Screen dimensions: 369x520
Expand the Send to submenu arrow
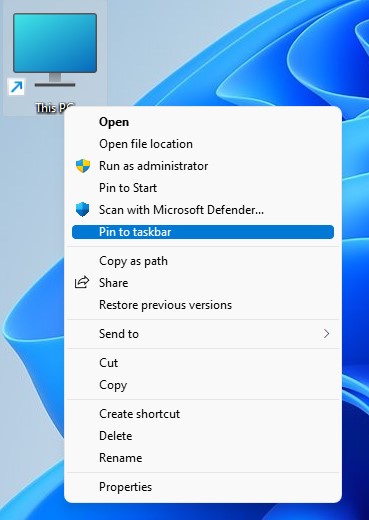(x=326, y=334)
